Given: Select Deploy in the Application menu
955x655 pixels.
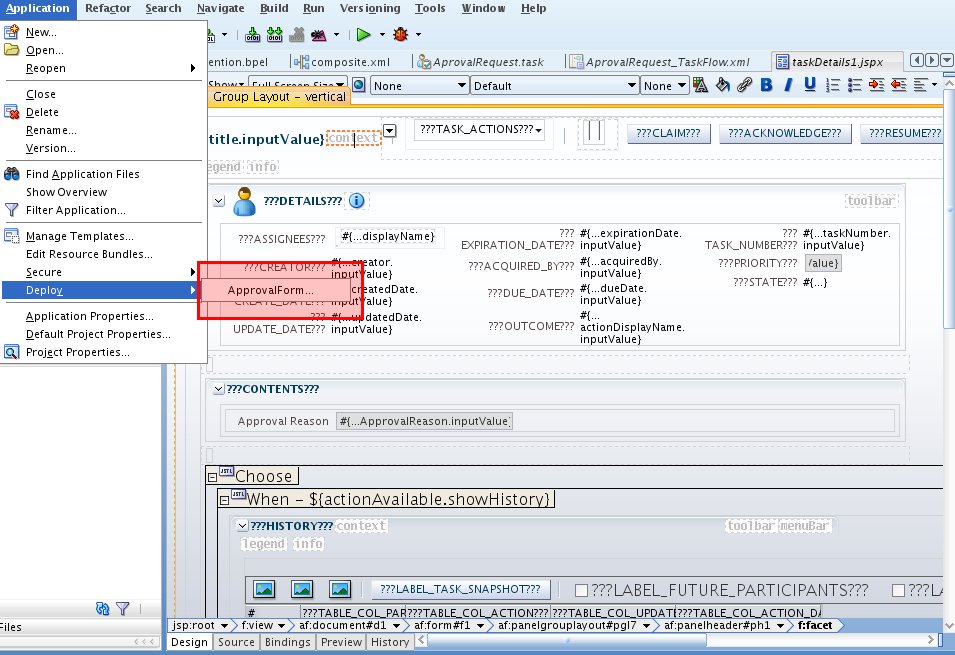Looking at the screenshot, I should [102, 290].
